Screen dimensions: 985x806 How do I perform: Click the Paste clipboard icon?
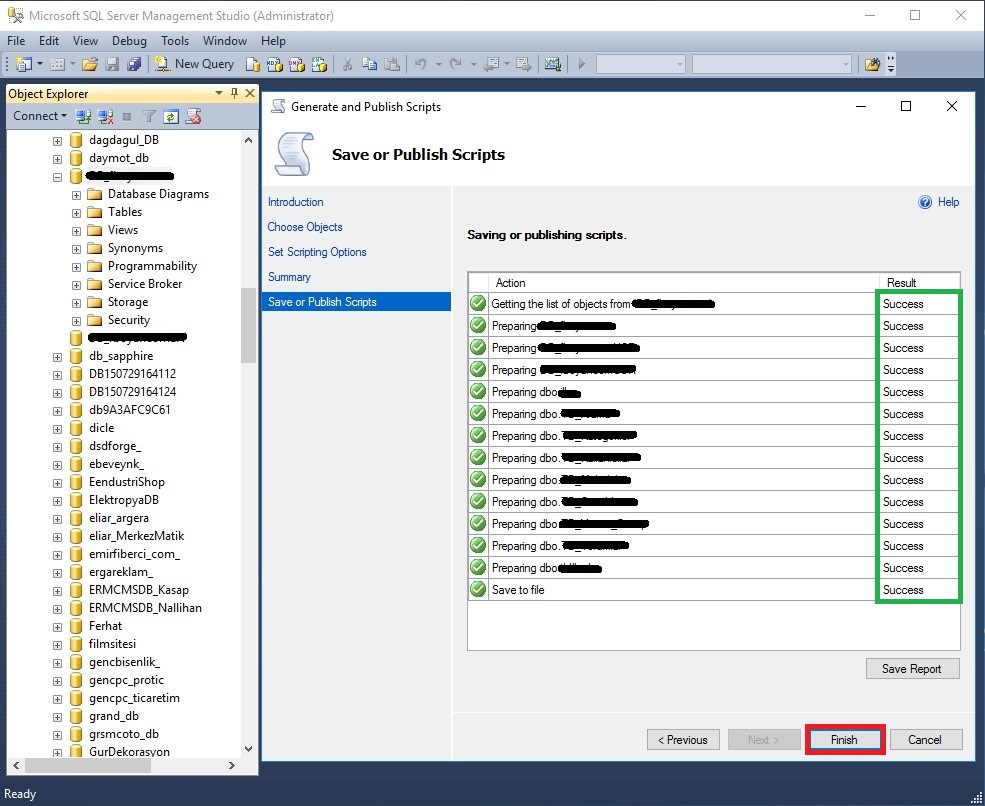coord(392,63)
